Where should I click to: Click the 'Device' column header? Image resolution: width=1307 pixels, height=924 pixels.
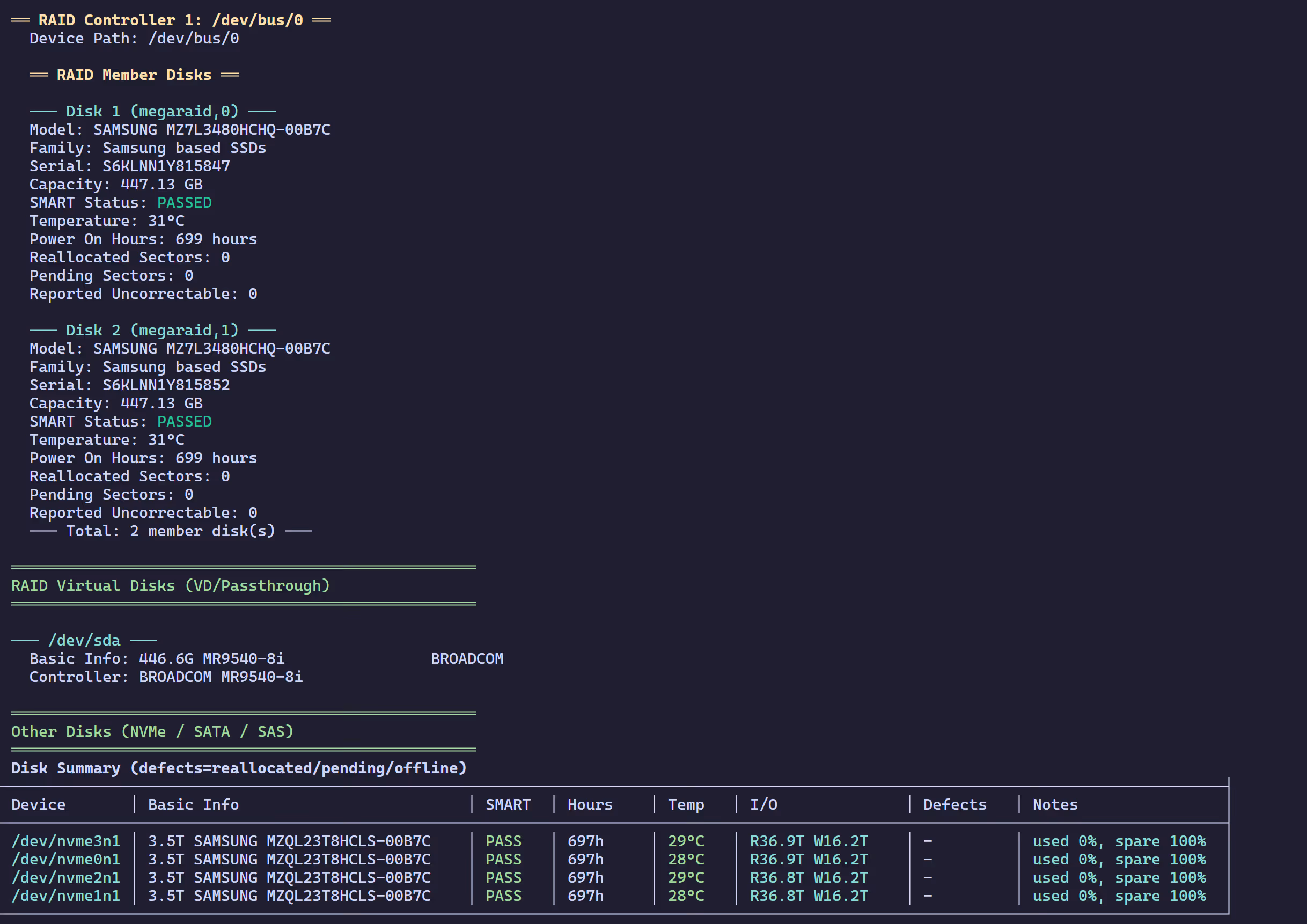(x=39, y=804)
